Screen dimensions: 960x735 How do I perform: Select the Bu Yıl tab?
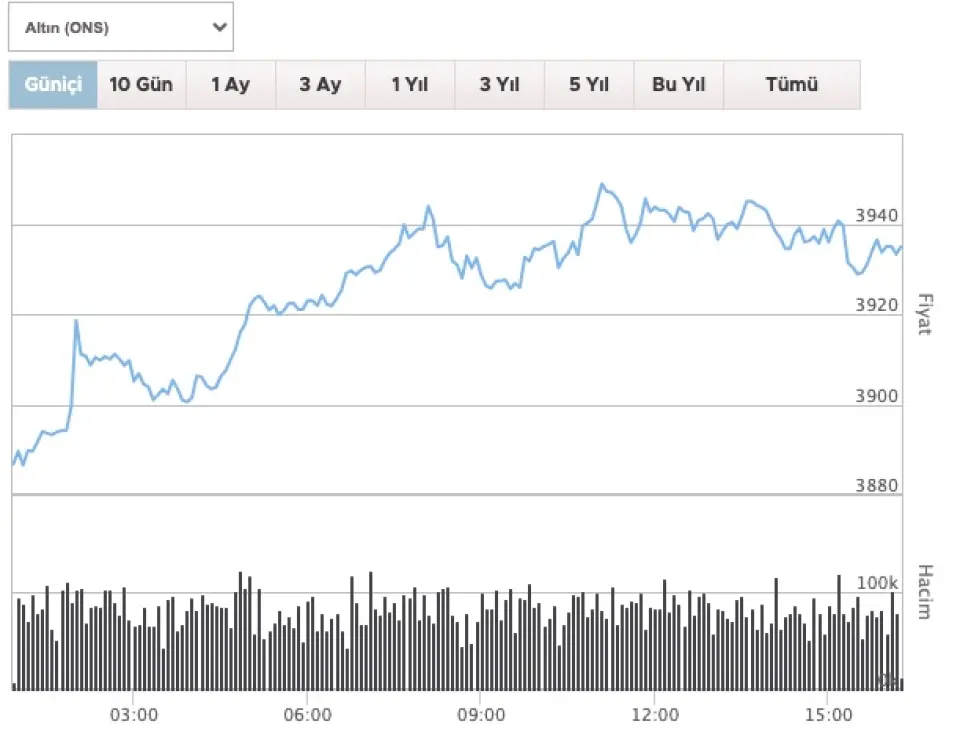point(679,85)
